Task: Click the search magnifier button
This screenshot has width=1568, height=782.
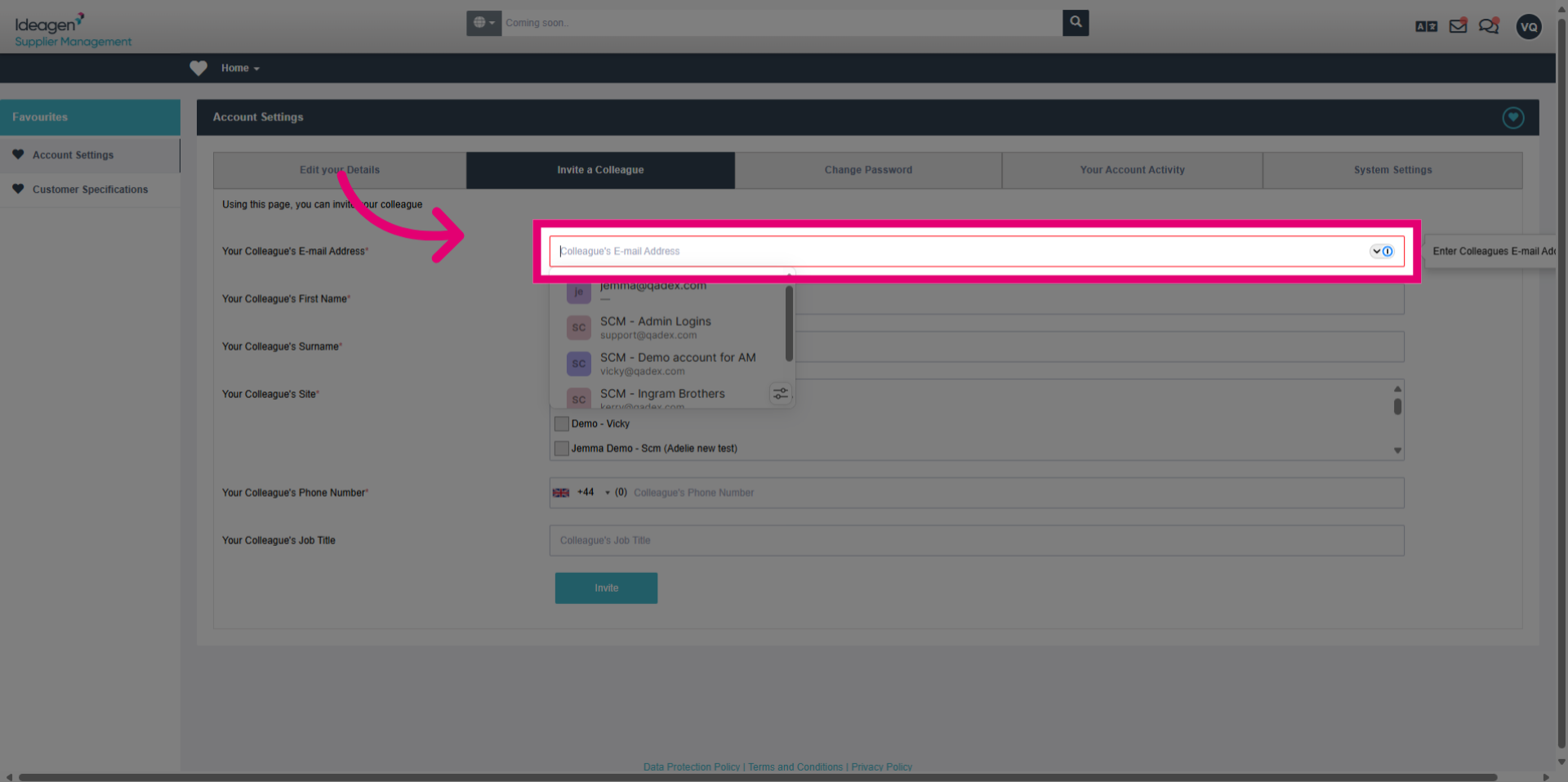Action: 1076,23
